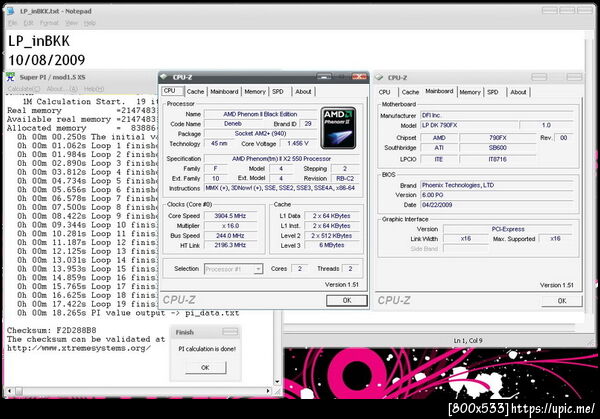This screenshot has width=600, height=419.
Task: Open Super PI Calculate menu
Action: [x=24, y=89]
